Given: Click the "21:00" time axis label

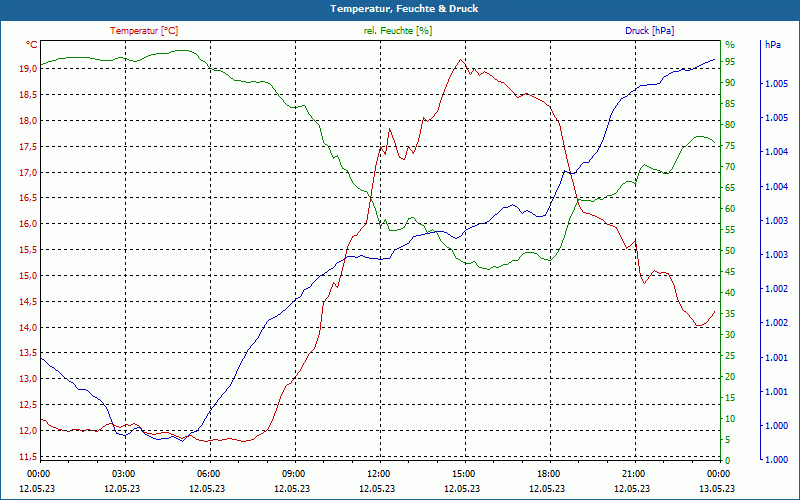Looking at the screenshot, I should [x=634, y=473].
